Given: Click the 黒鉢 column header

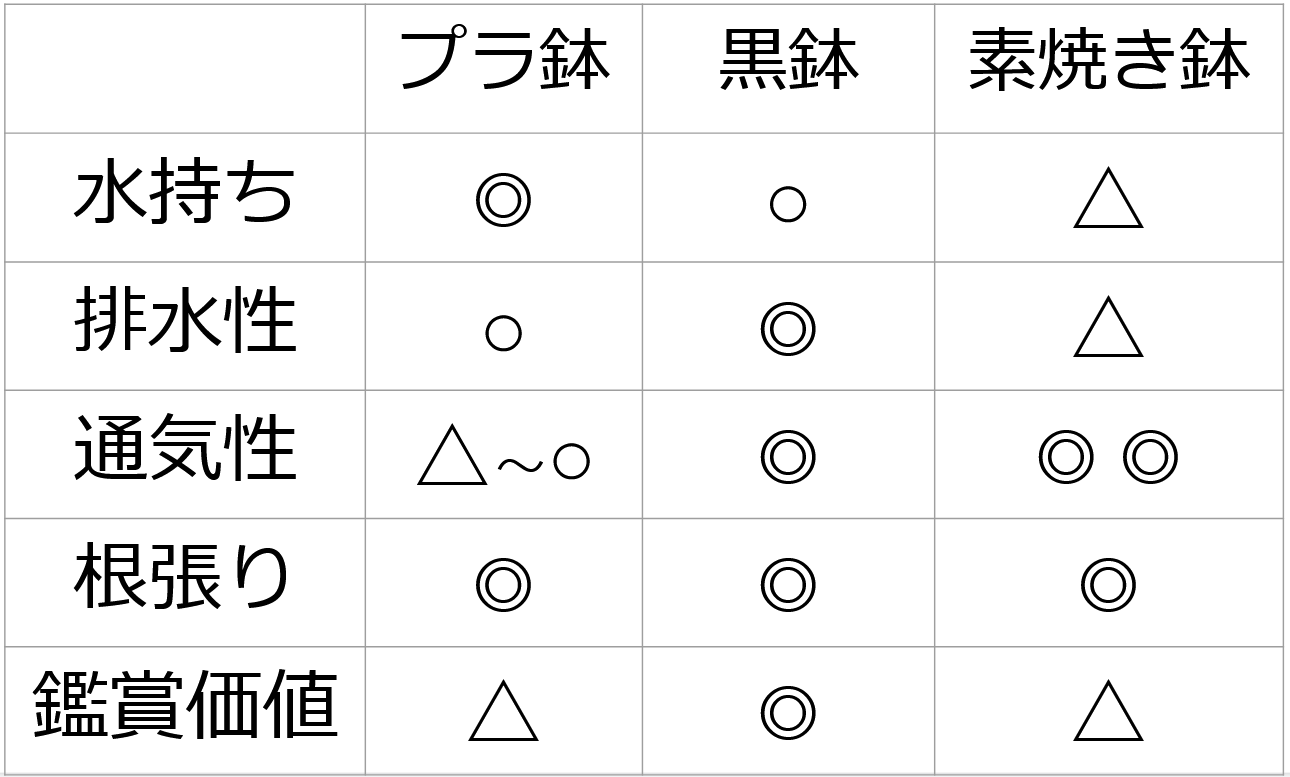Looking at the screenshot, I should tap(788, 62).
